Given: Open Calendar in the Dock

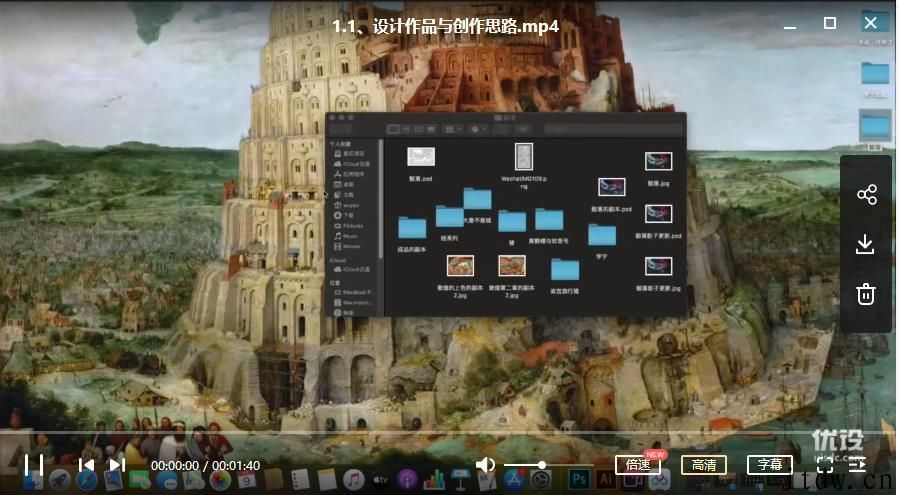Looking at the screenshot, I should coord(247,480).
